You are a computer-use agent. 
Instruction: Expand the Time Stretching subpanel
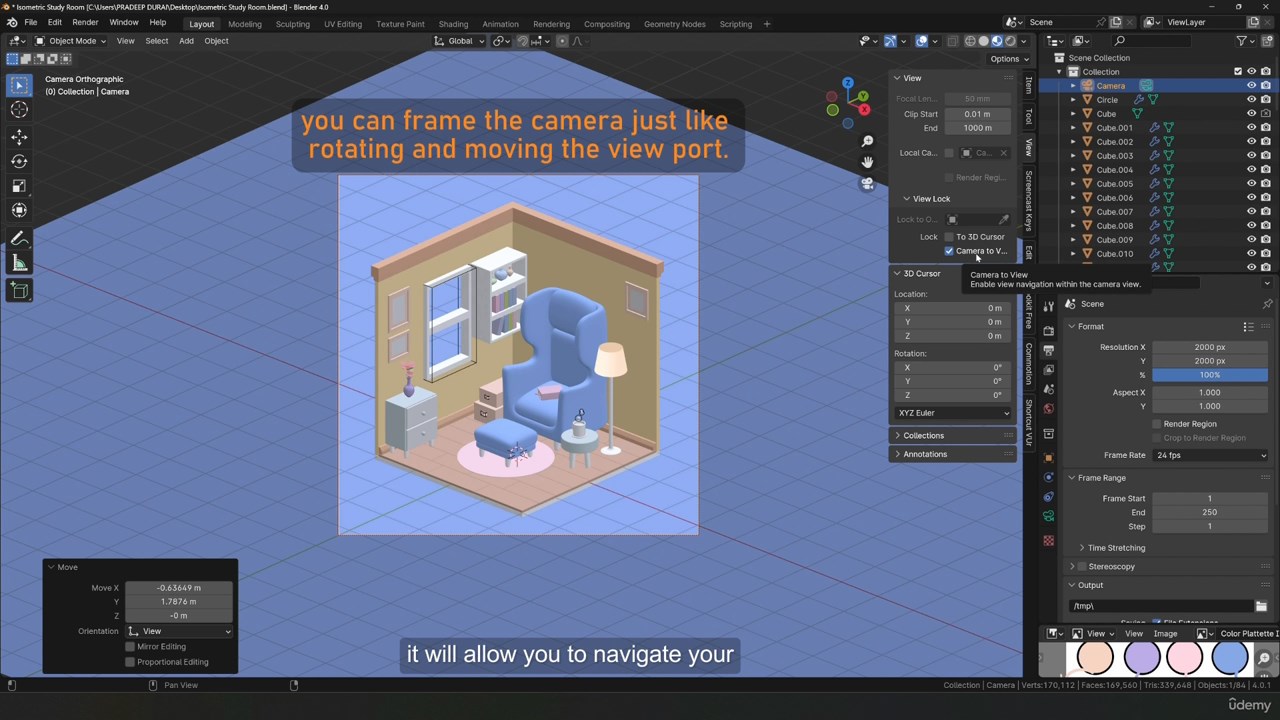click(x=1115, y=548)
